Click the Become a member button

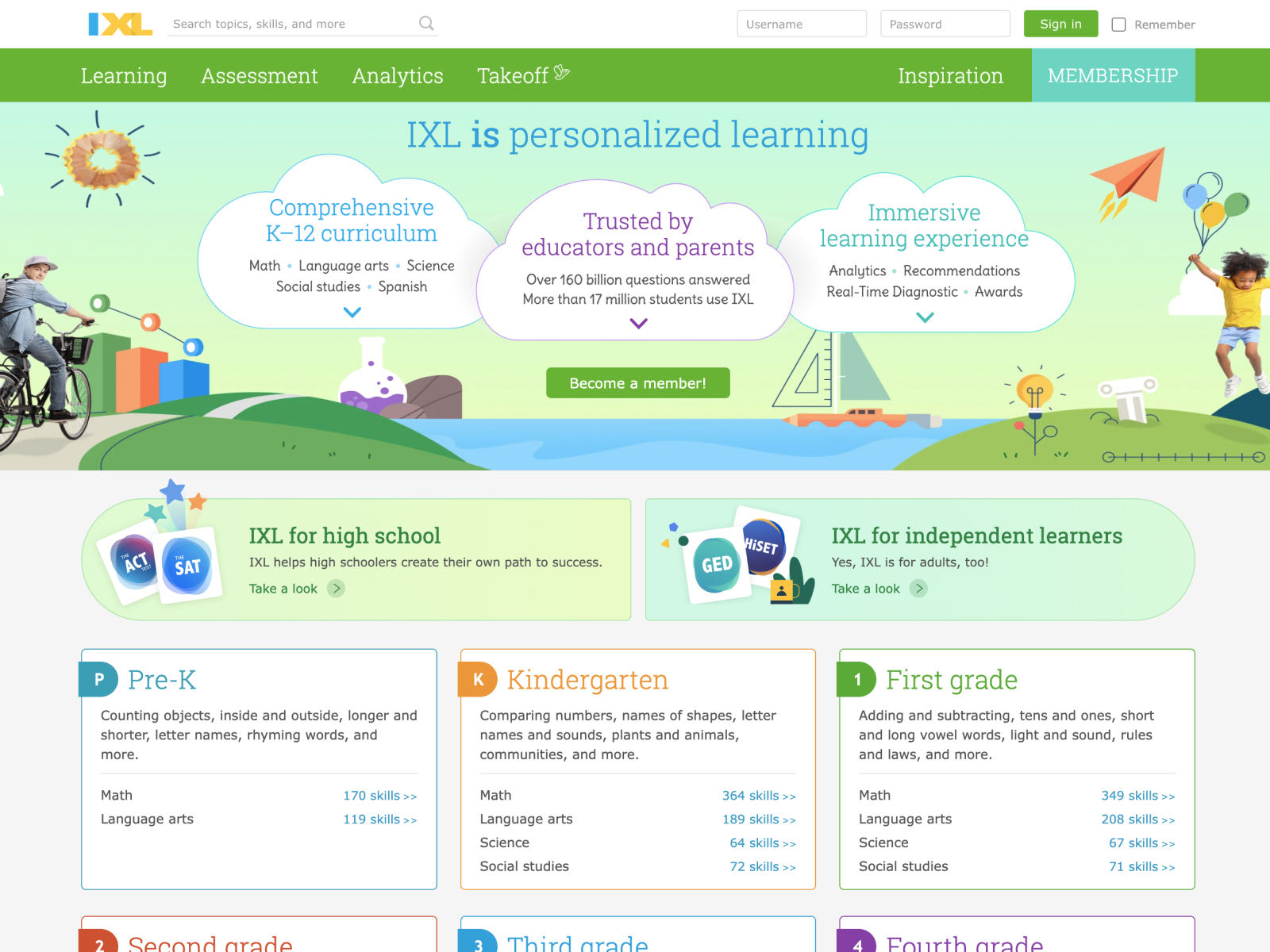click(637, 383)
